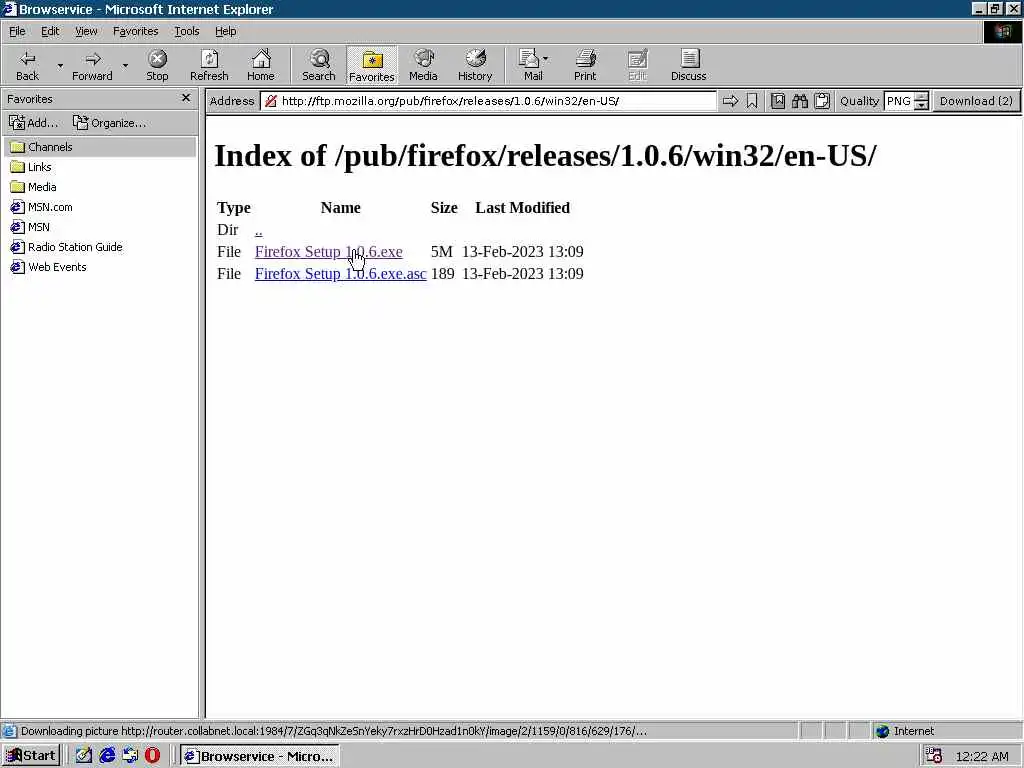Close the Favorites side panel
Screen dimensions: 1024x768
[x=185, y=98]
